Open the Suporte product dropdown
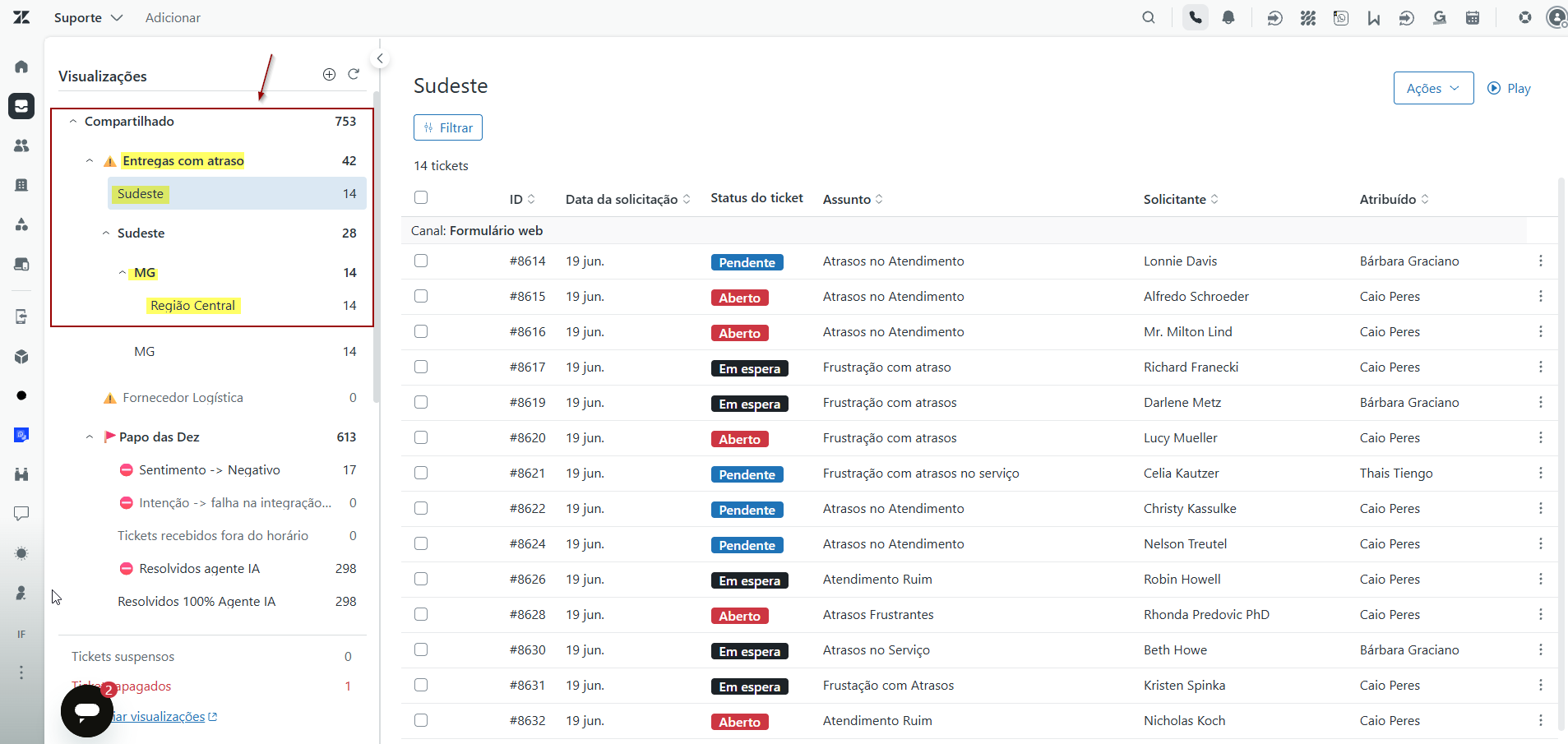The width and height of the screenshot is (1568, 744). pos(88,17)
